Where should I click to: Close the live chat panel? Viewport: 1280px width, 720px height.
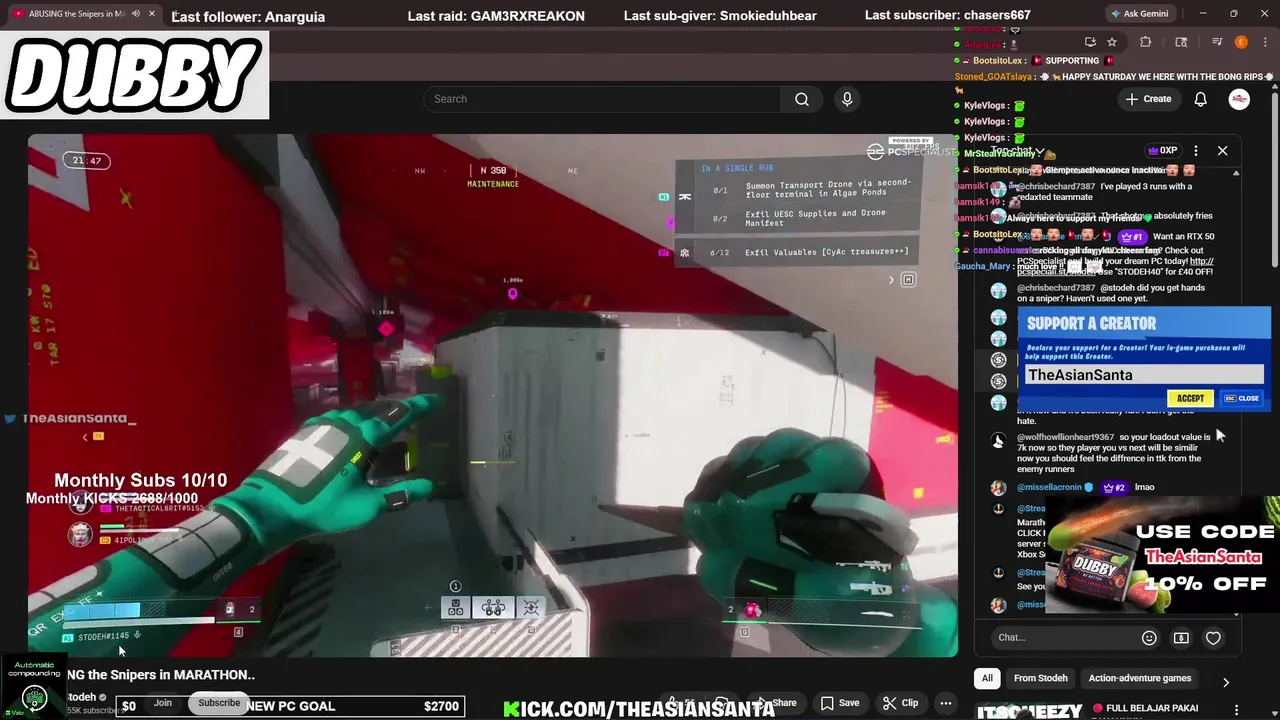tap(1222, 150)
